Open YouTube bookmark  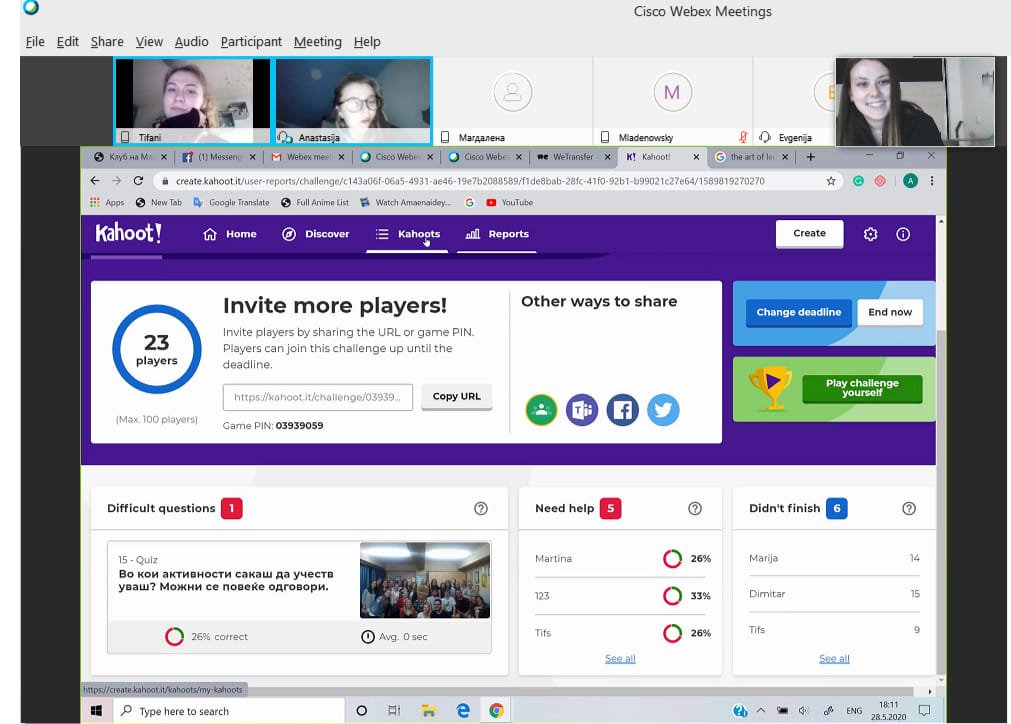click(509, 202)
